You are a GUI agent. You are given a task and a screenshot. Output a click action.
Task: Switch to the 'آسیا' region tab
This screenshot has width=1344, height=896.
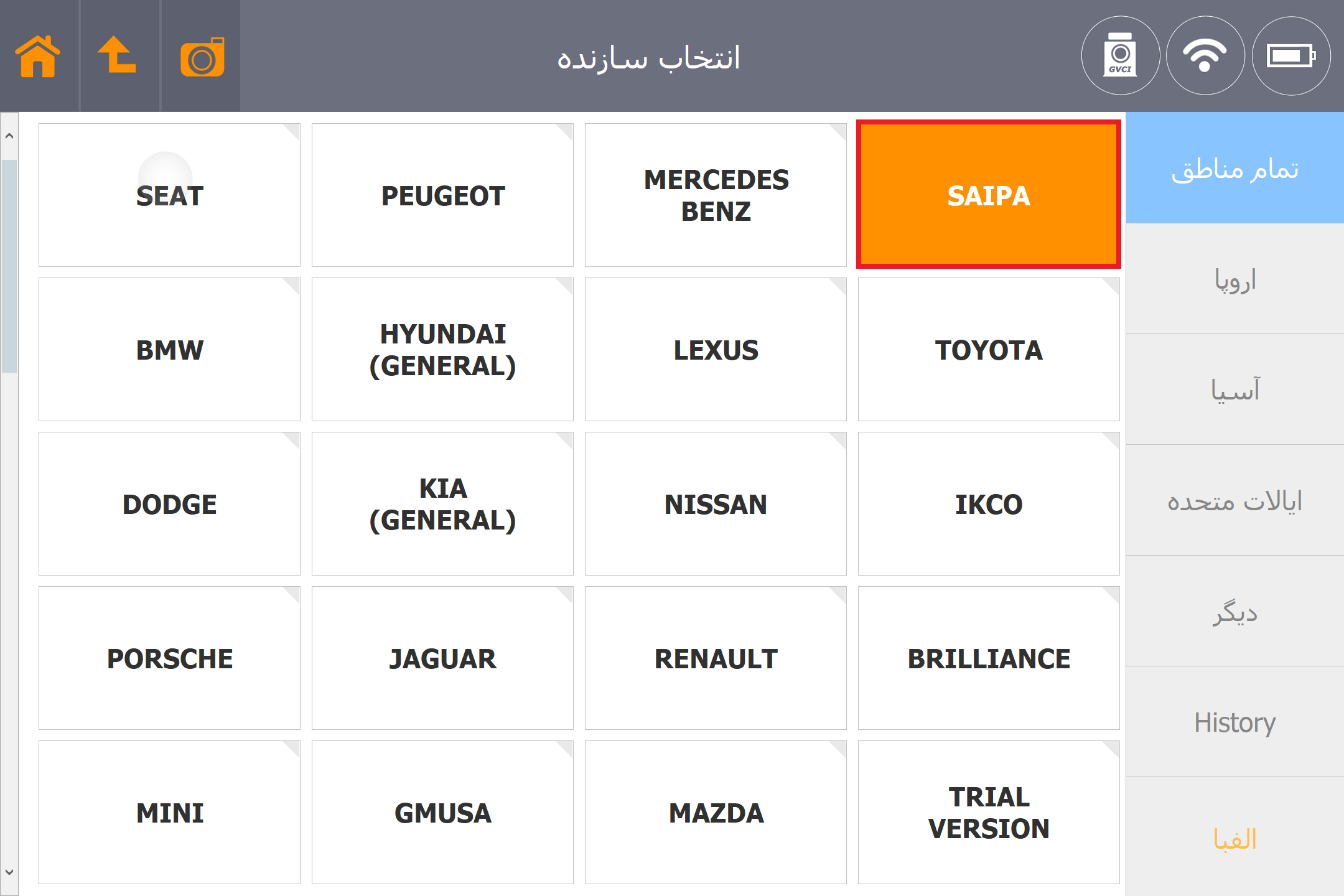[x=1235, y=390]
